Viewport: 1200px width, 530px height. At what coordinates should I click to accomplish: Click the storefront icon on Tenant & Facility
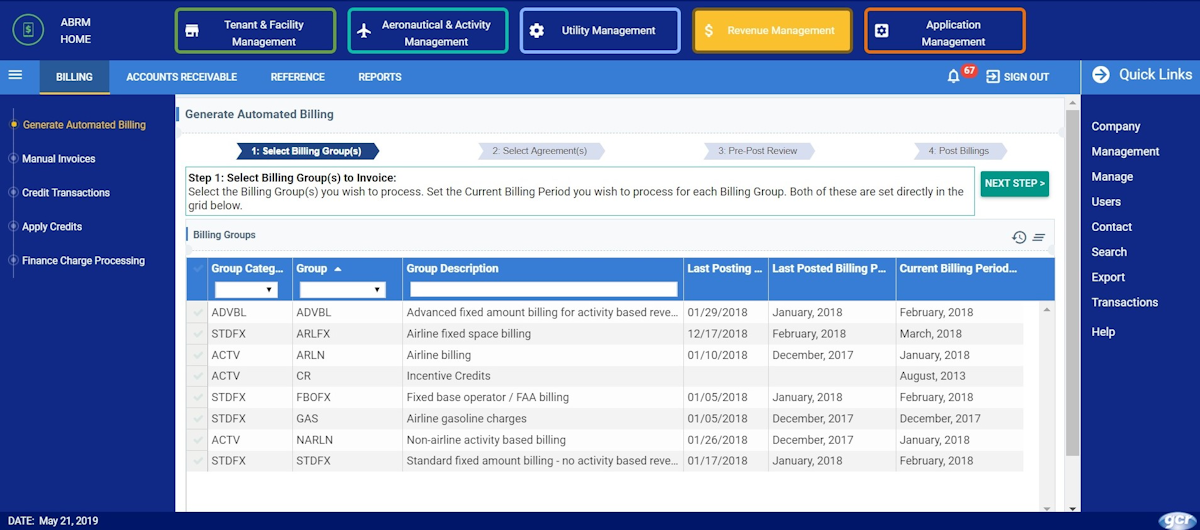pyautogui.click(x=192, y=31)
